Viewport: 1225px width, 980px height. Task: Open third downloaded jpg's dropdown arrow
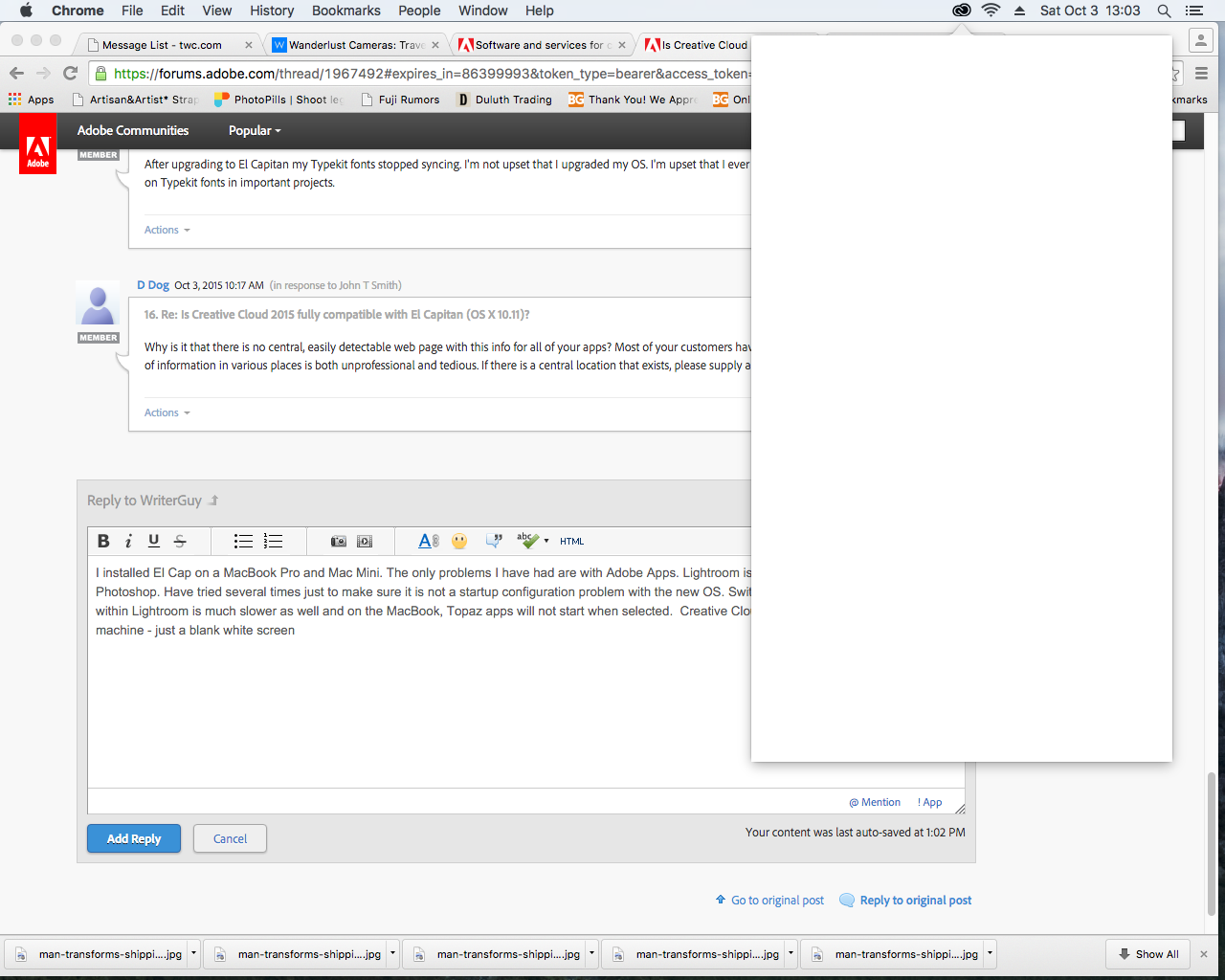click(591, 953)
